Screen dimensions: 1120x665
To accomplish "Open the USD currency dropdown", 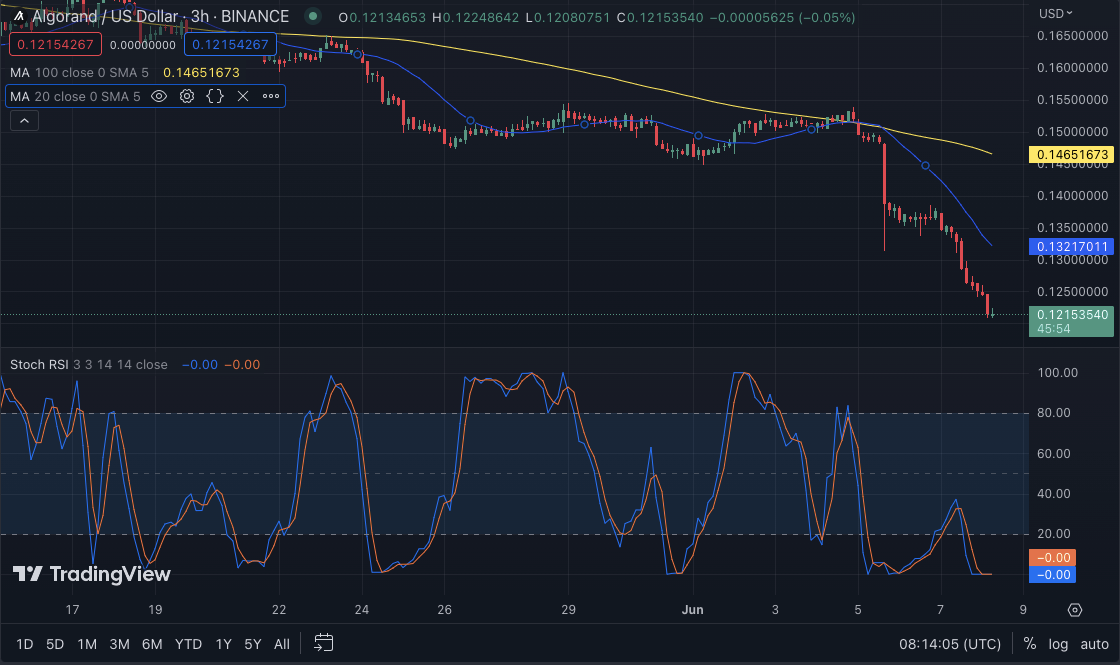I will pyautogui.click(x=1057, y=13).
